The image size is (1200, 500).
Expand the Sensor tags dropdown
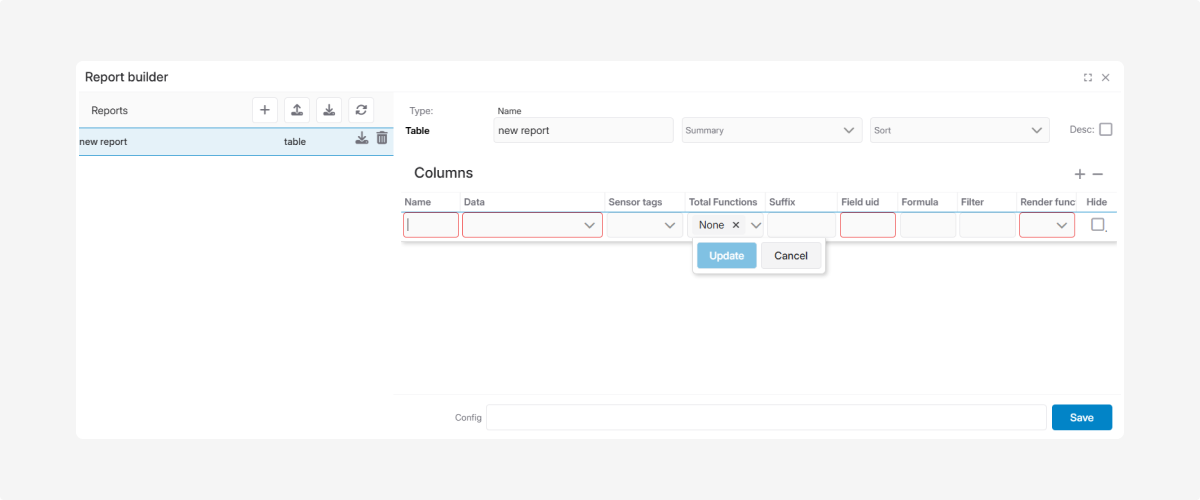[644, 225]
